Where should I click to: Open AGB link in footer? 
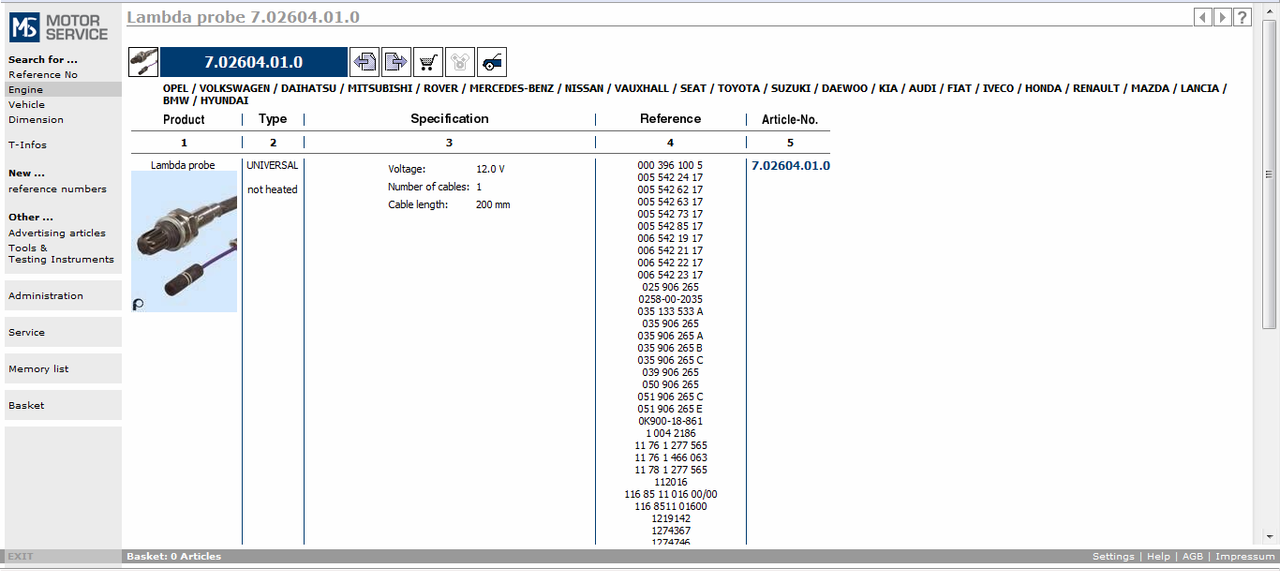point(1193,556)
